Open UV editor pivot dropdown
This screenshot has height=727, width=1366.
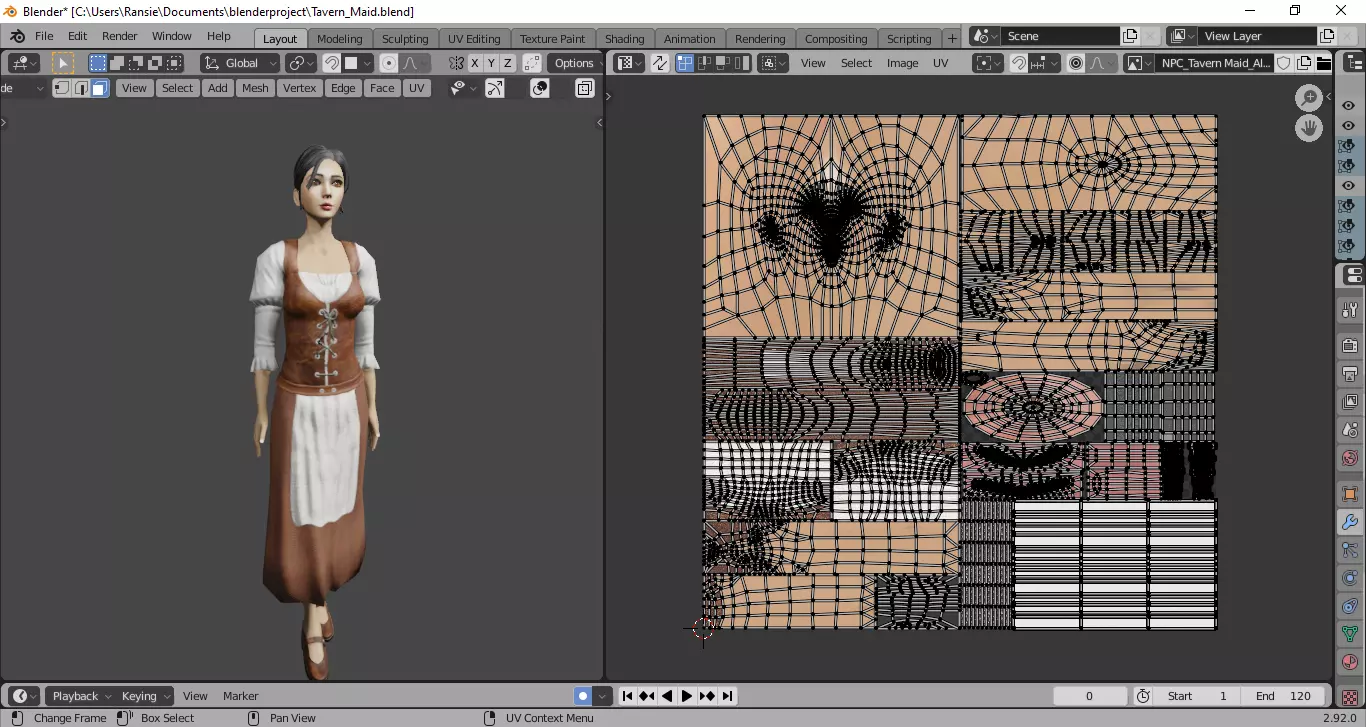point(988,63)
